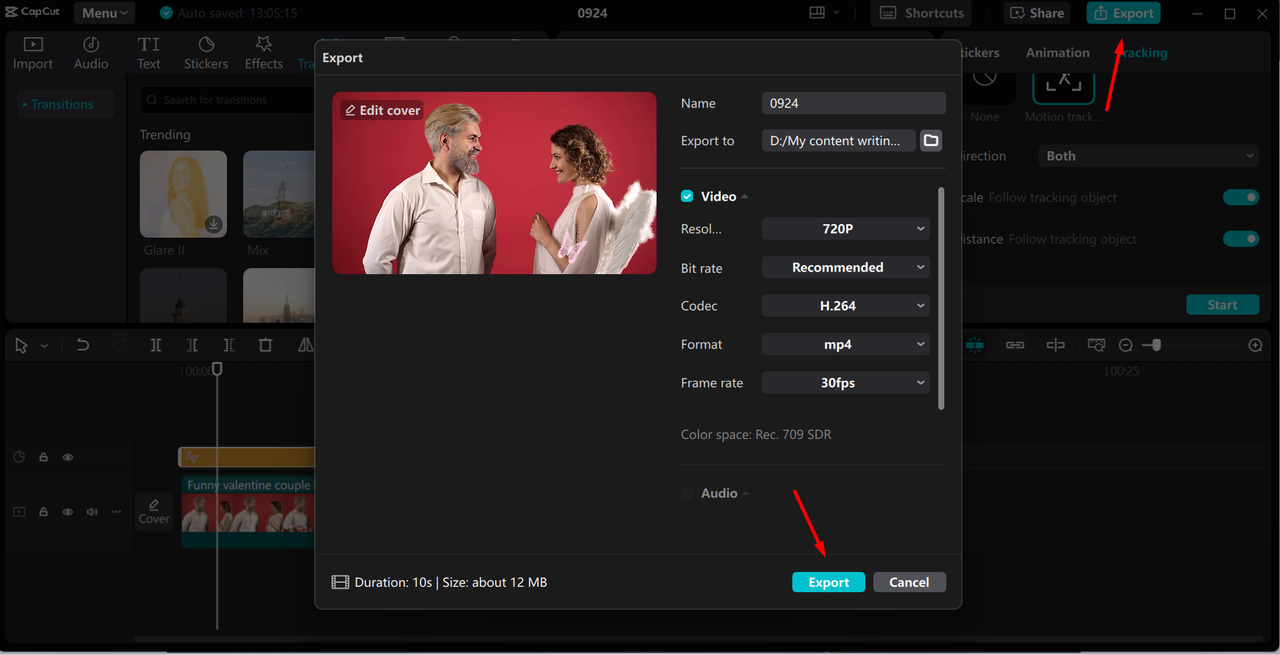Click the Mirror flip icon in the timeline toolbar
Image resolution: width=1280 pixels, height=655 pixels.
tap(305, 345)
